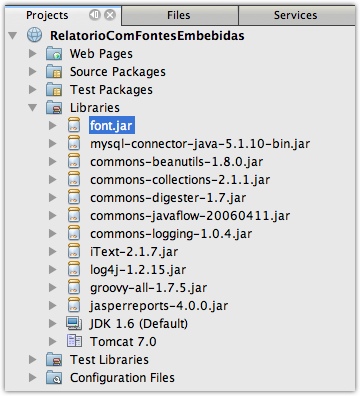This screenshot has width=360, height=396.
Task: Click the Libraries folder icon
Action: [x=54, y=108]
